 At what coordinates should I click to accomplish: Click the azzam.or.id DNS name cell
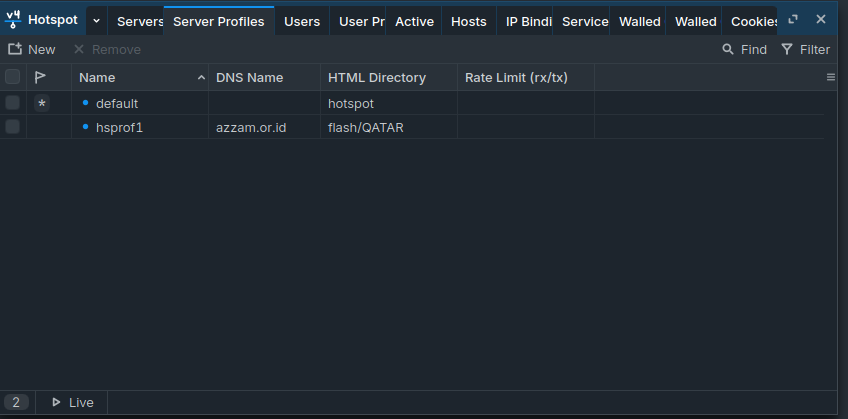264,128
